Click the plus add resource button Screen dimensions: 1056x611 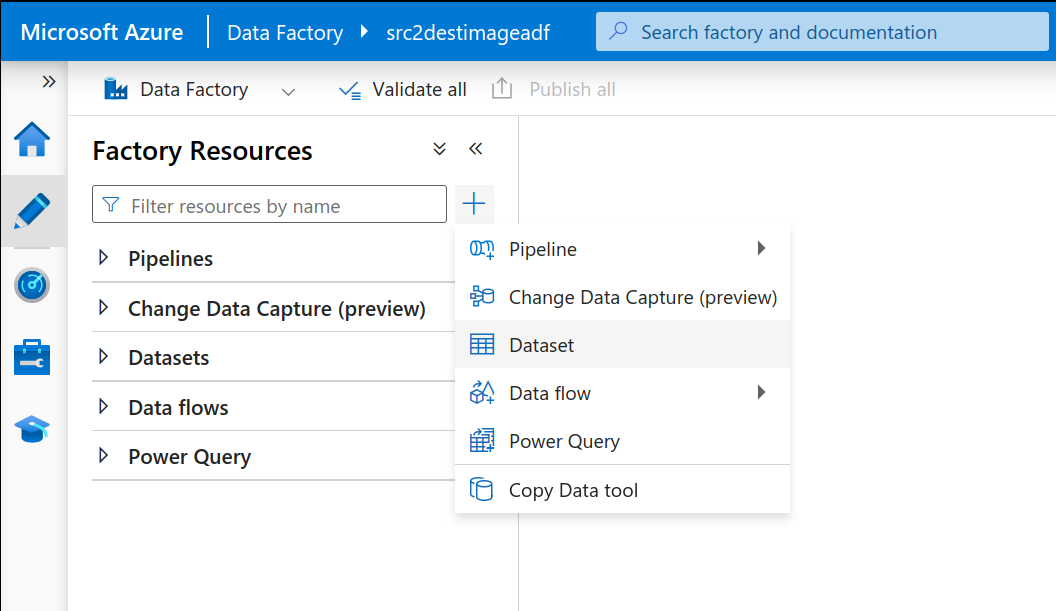coord(474,203)
